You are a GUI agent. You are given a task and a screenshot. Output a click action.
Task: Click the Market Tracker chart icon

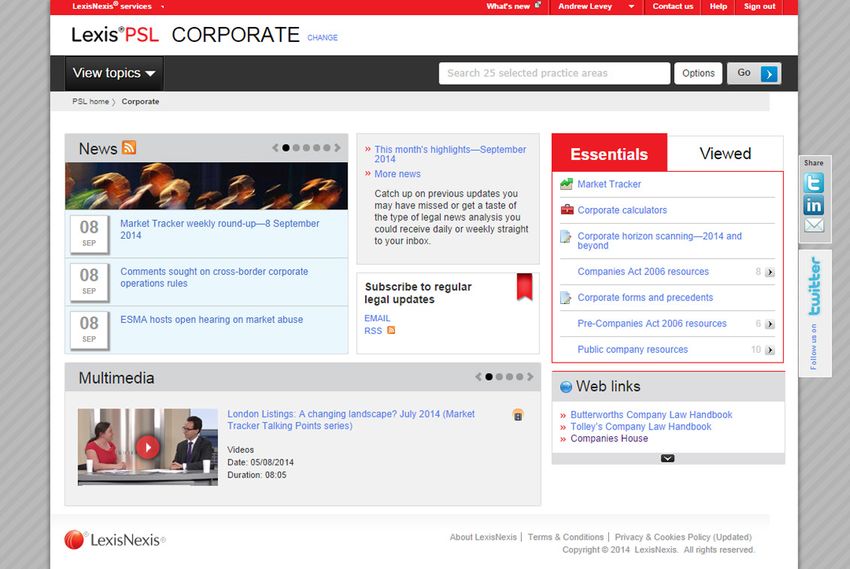point(566,184)
